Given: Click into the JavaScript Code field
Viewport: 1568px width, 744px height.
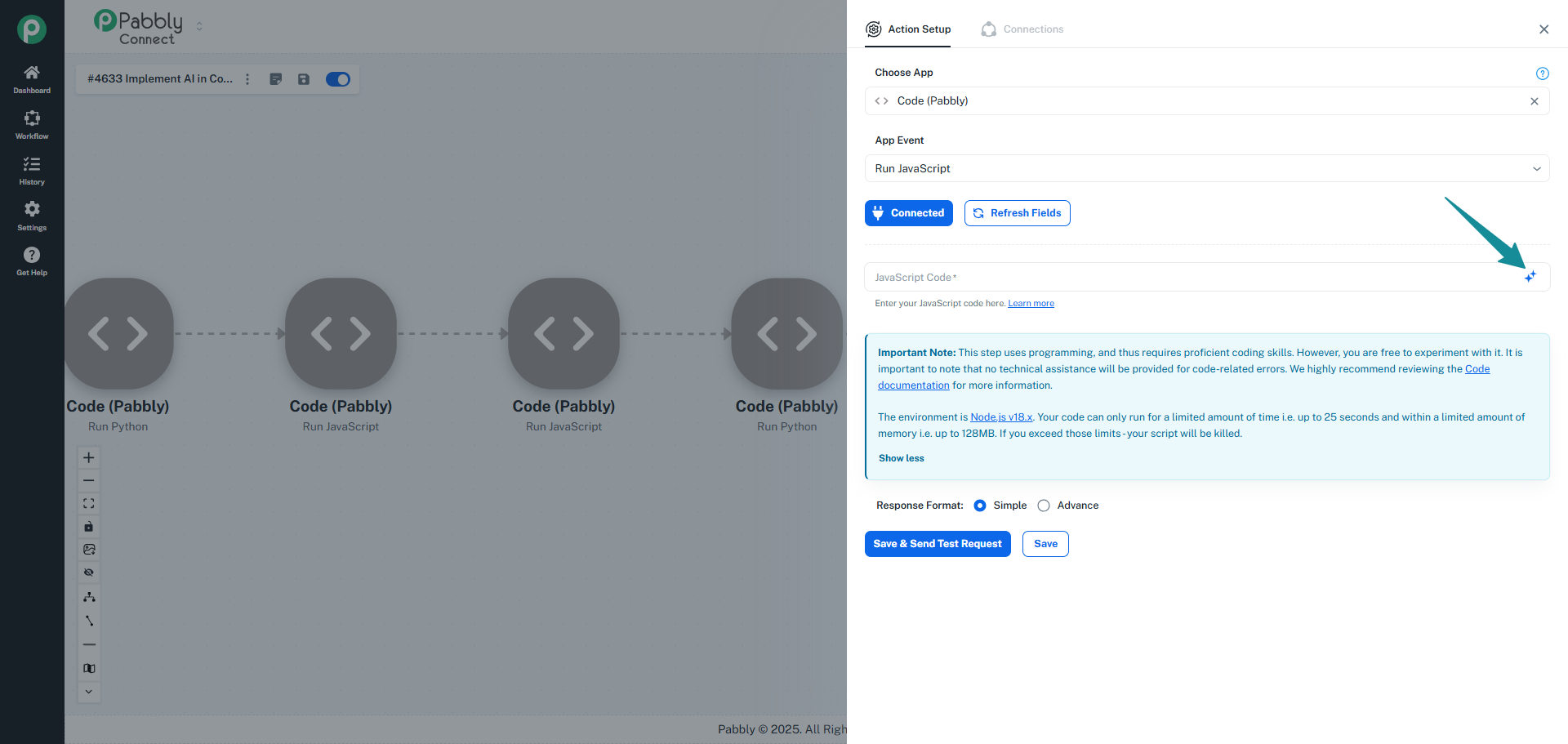Looking at the screenshot, I should coord(1184,278).
